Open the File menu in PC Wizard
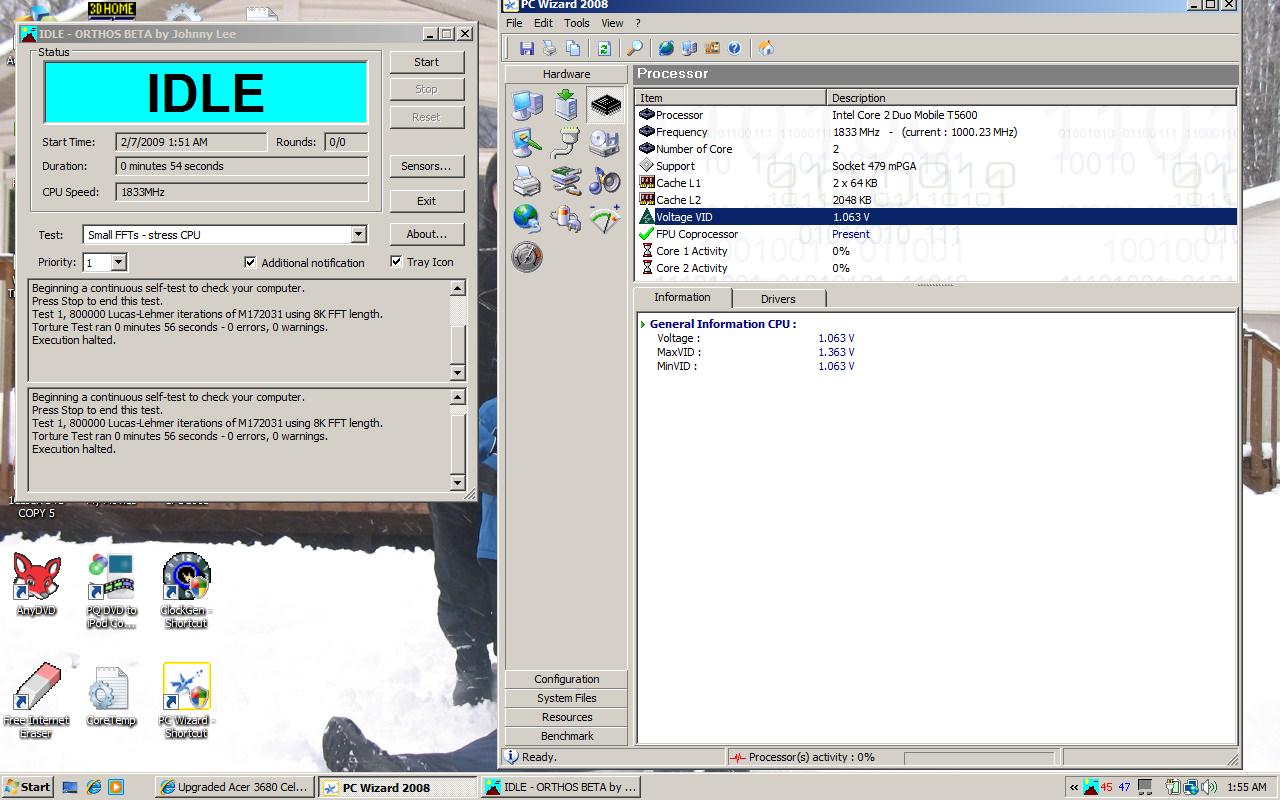 [514, 23]
